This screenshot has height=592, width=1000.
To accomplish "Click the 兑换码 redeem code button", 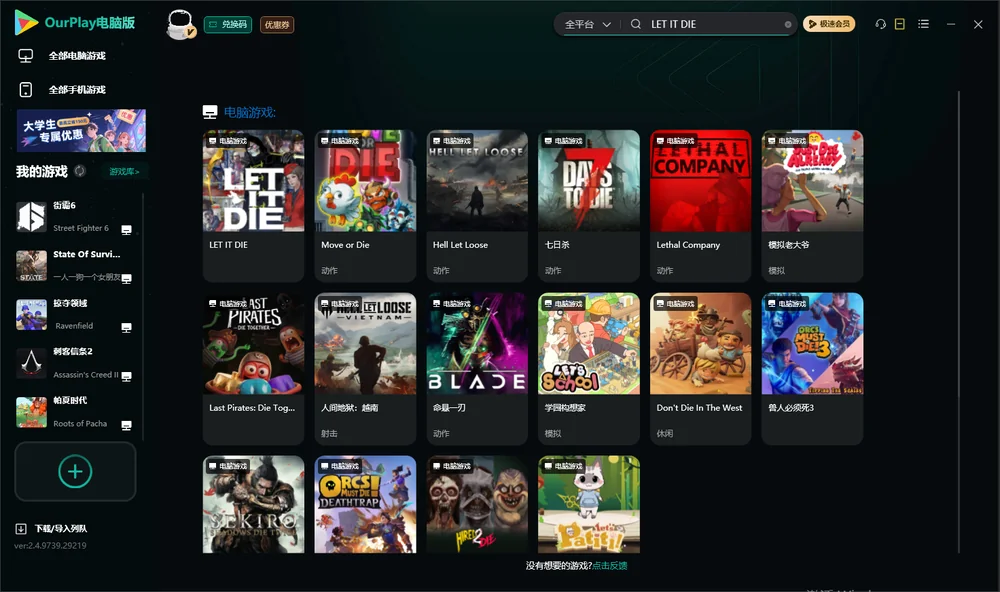I will coord(228,25).
